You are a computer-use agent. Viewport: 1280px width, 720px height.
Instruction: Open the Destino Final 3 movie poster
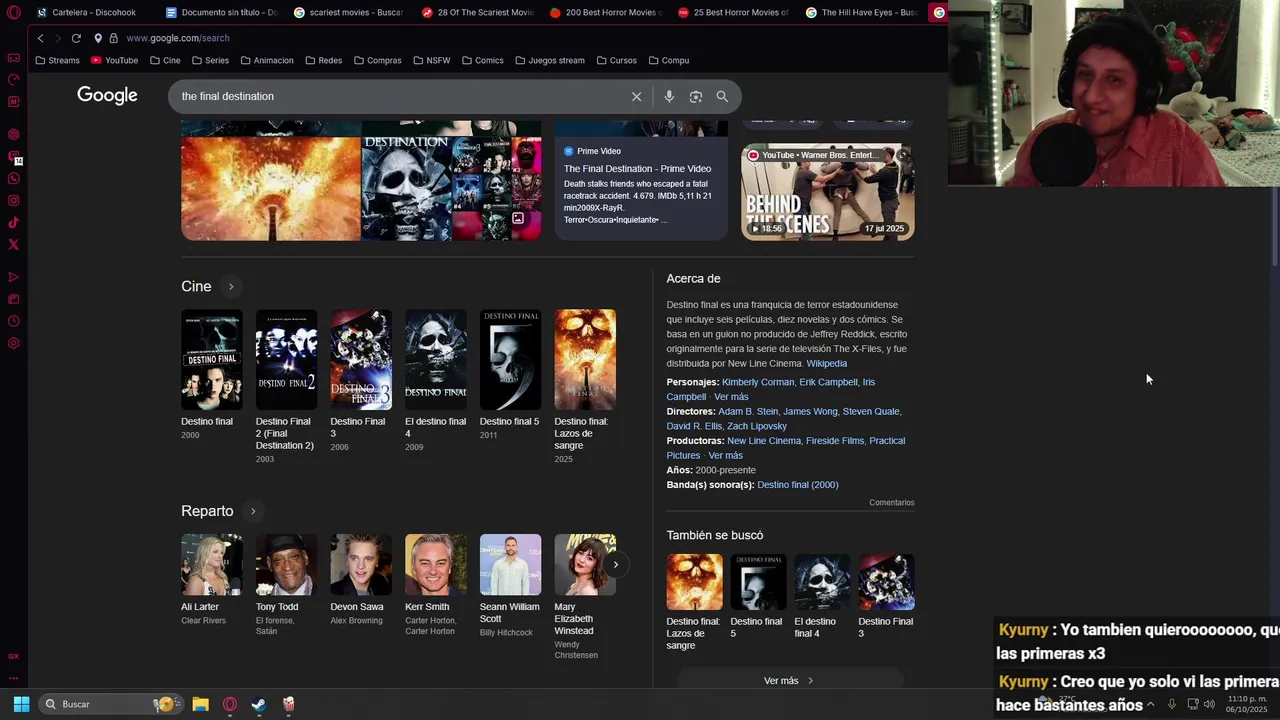(361, 359)
